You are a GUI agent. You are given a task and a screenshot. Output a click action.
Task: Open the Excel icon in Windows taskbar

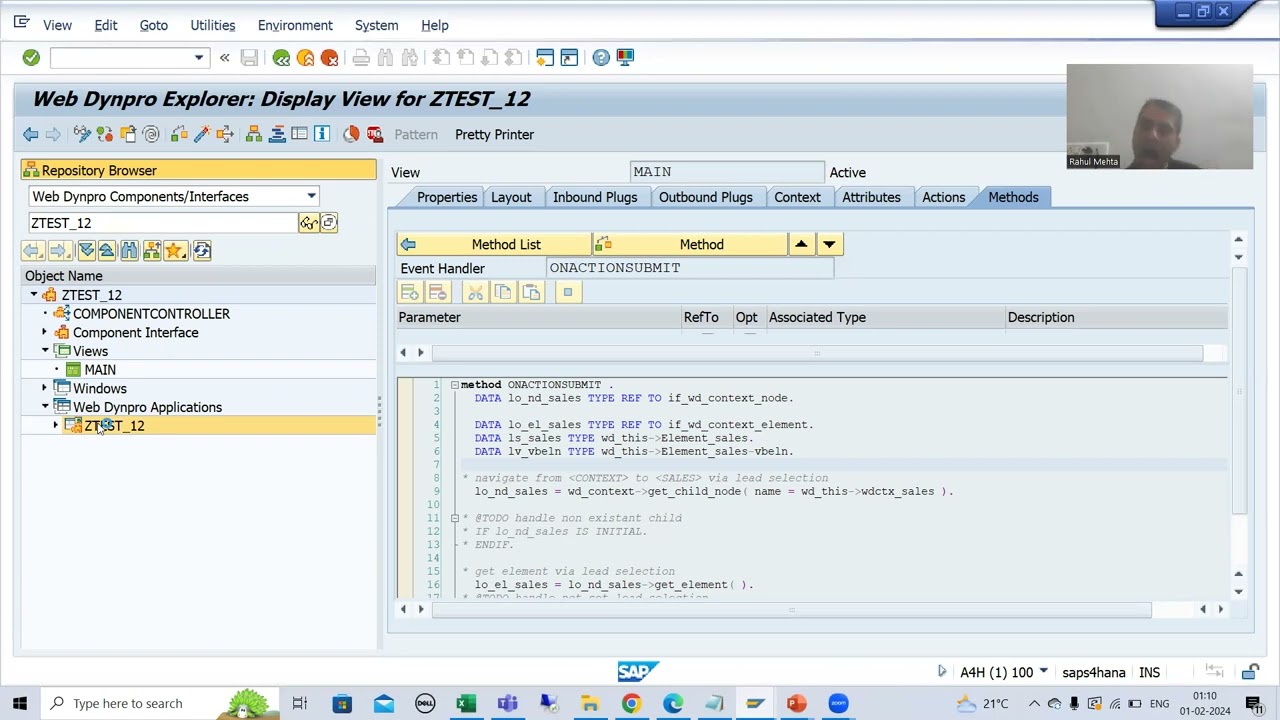coord(466,704)
